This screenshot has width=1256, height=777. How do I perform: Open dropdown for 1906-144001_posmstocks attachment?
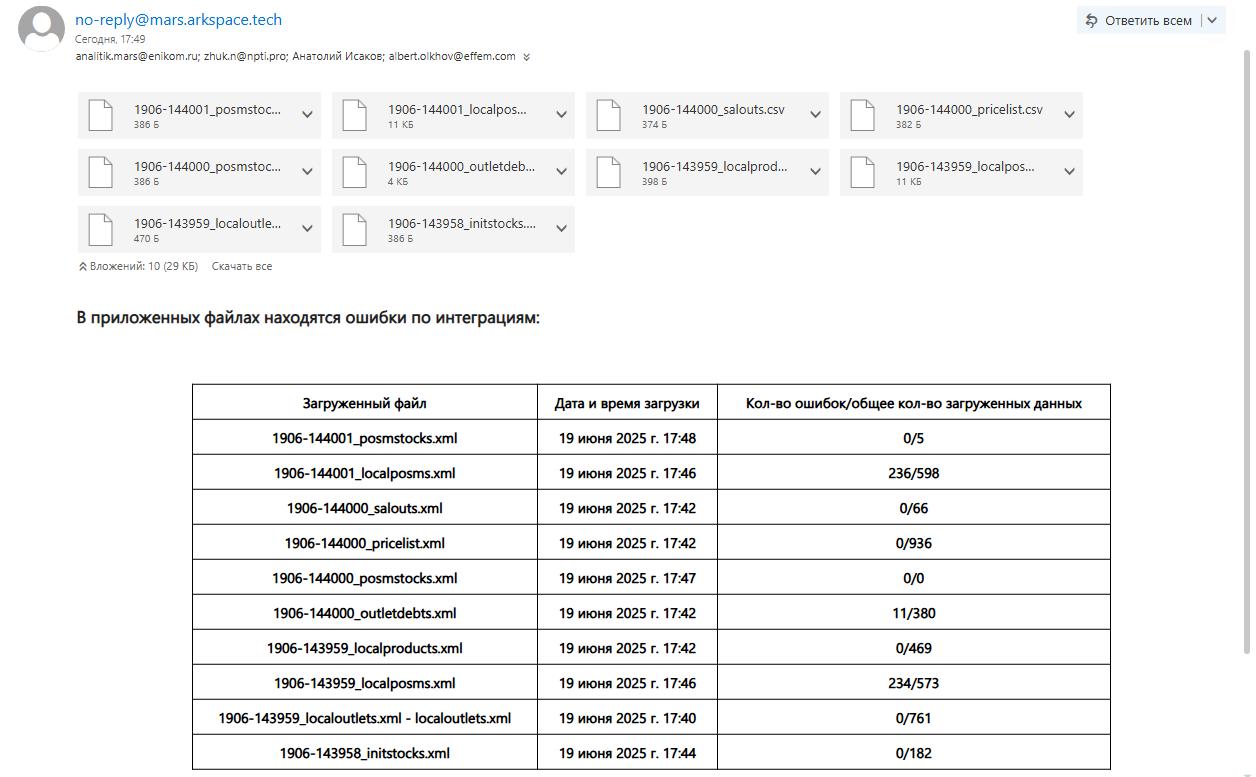tap(307, 115)
